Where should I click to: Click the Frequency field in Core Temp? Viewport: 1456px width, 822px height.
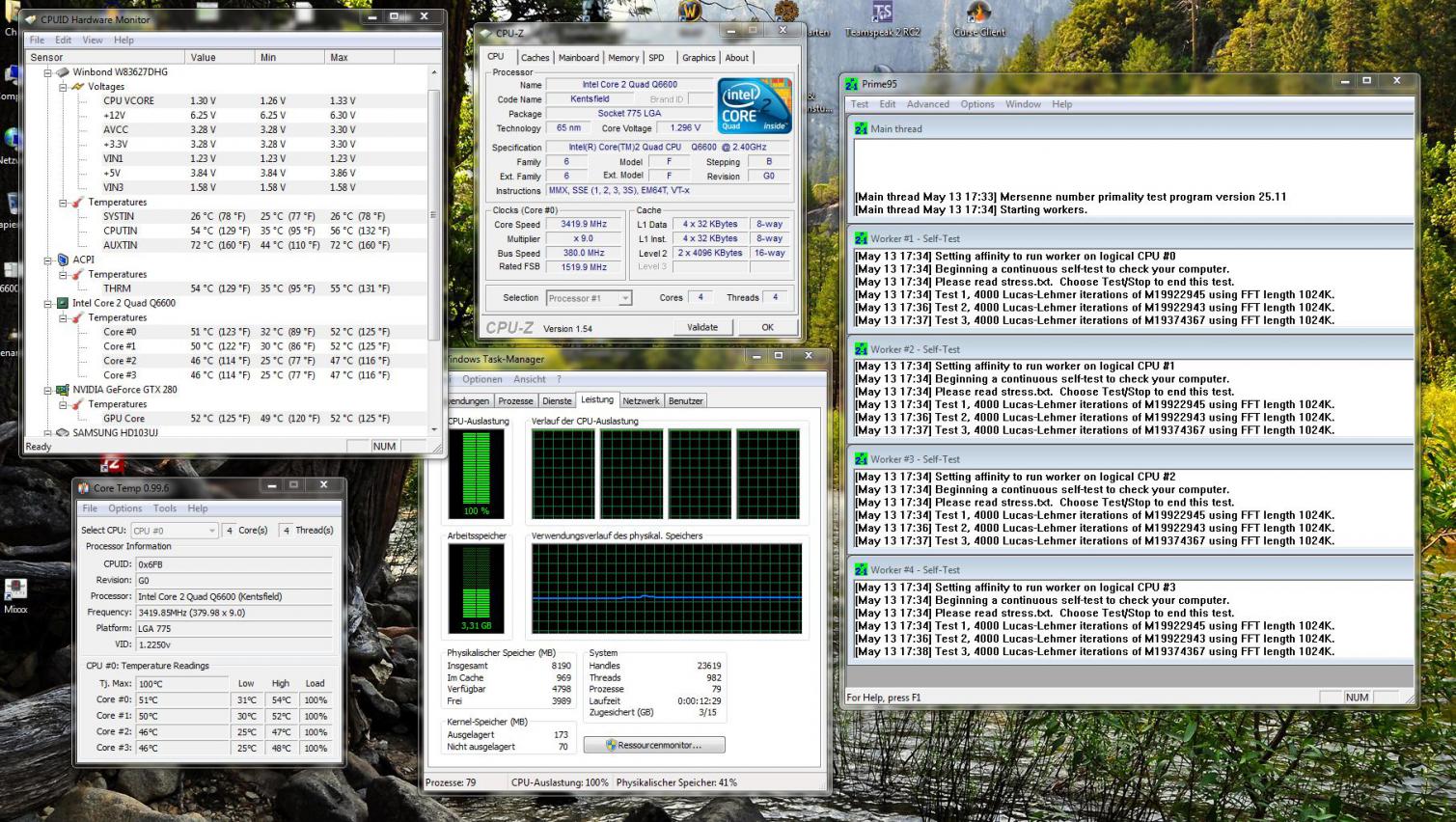[233, 613]
